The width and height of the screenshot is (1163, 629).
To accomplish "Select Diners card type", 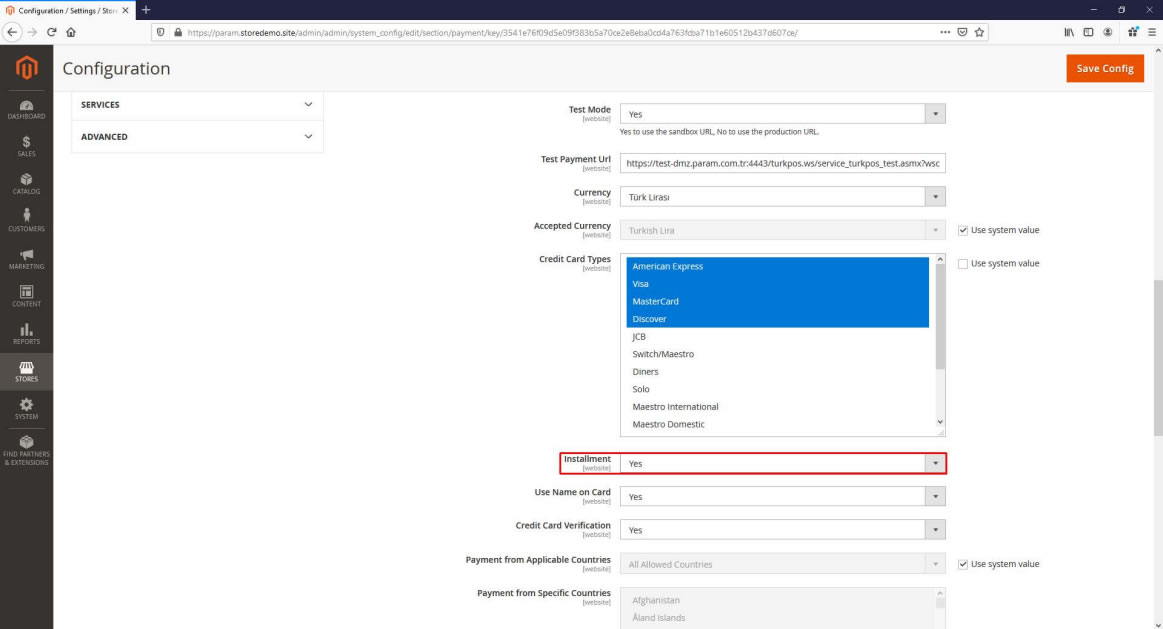I will tap(777, 372).
